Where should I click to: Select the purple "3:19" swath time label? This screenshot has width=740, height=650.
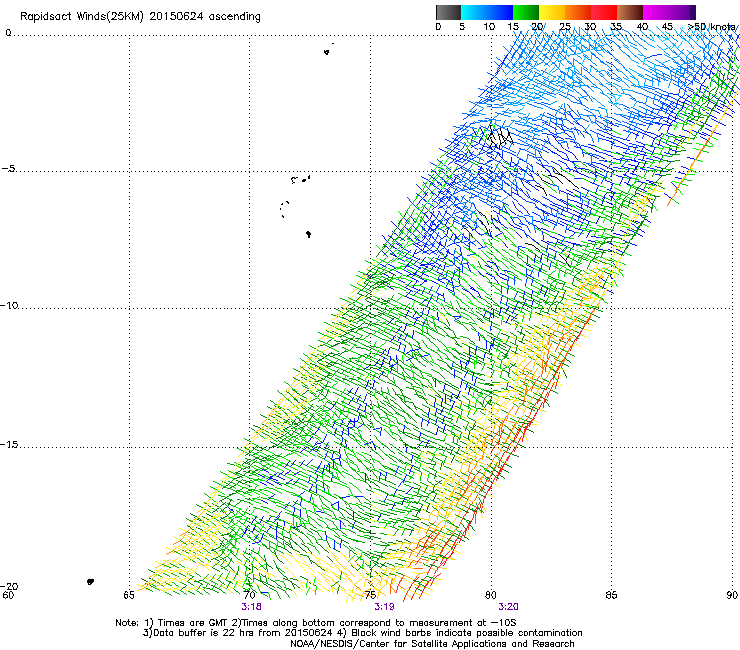(x=384, y=607)
